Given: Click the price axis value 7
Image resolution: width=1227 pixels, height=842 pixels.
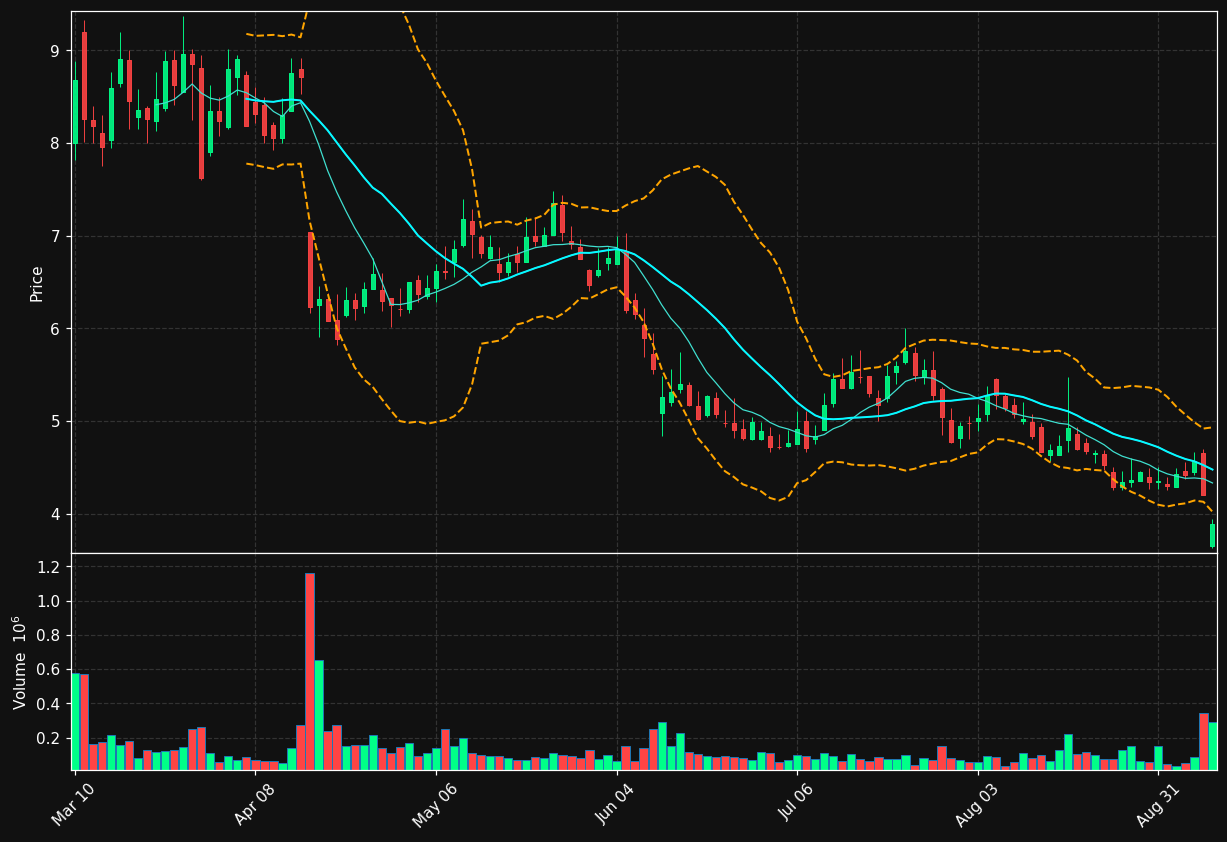Looking at the screenshot, I should (55, 237).
